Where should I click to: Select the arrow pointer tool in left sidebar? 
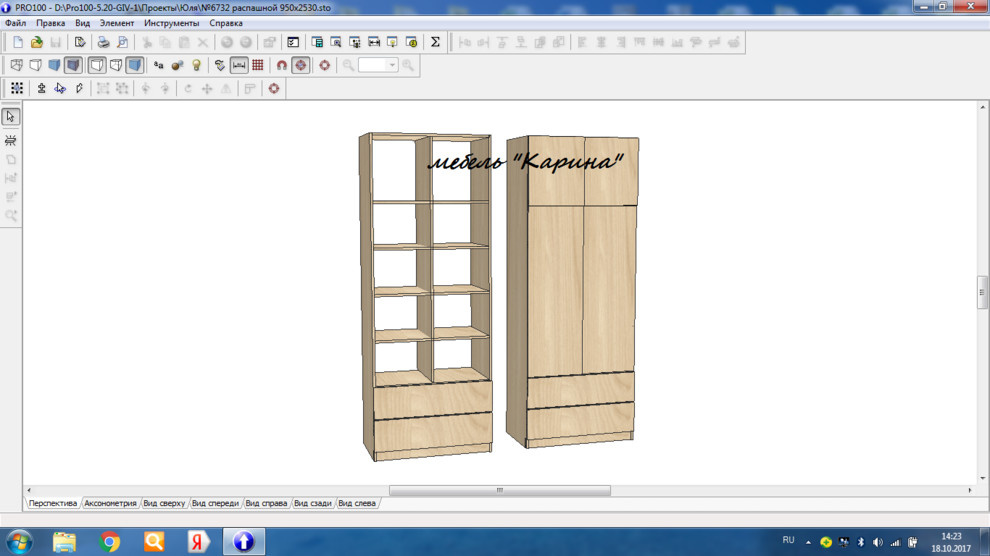[x=11, y=117]
